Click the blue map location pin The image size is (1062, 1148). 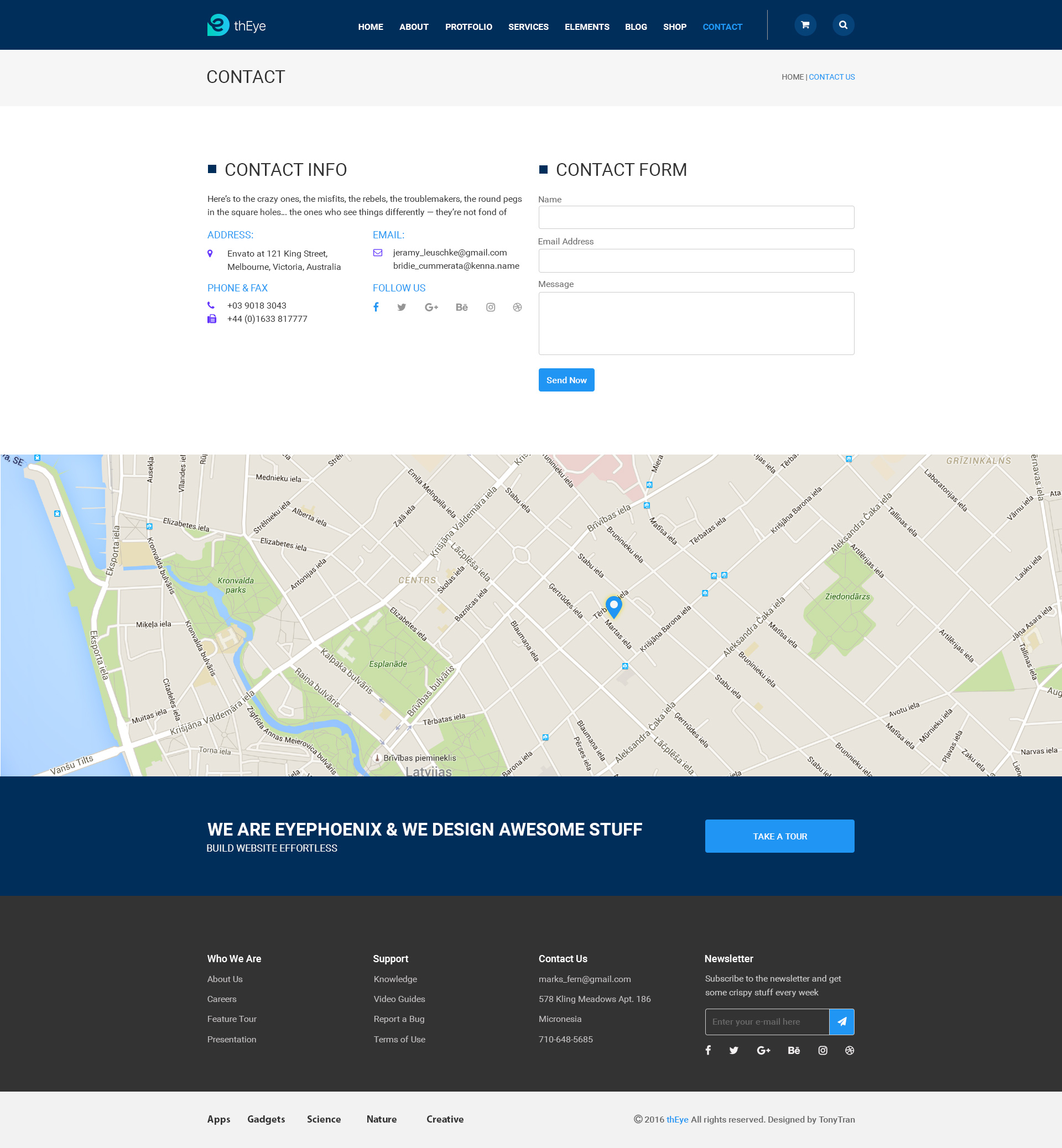[x=614, y=606]
